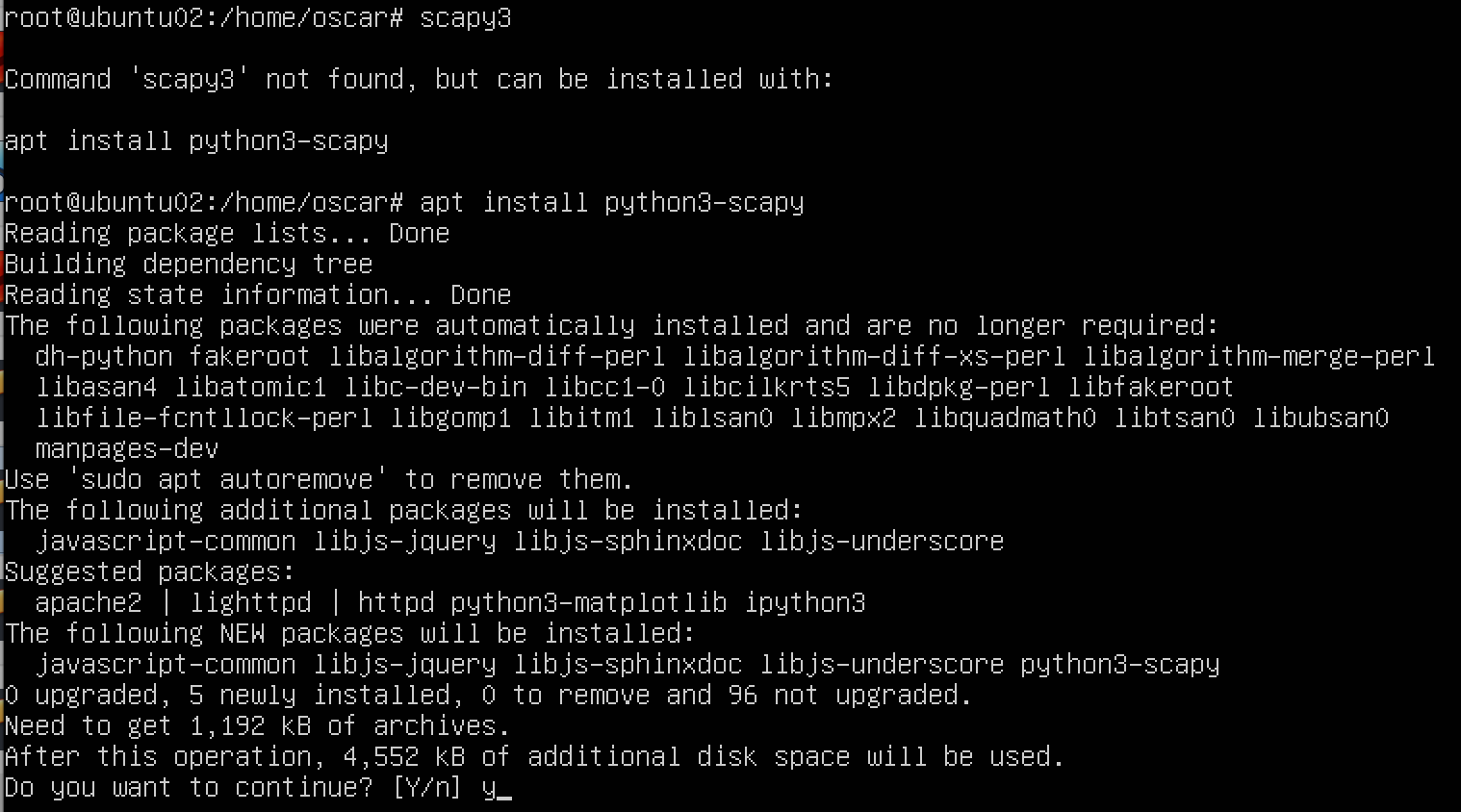Click the 'libalgorithm-merge-perl' package name
This screenshot has height=812, width=1461.
1259,356
